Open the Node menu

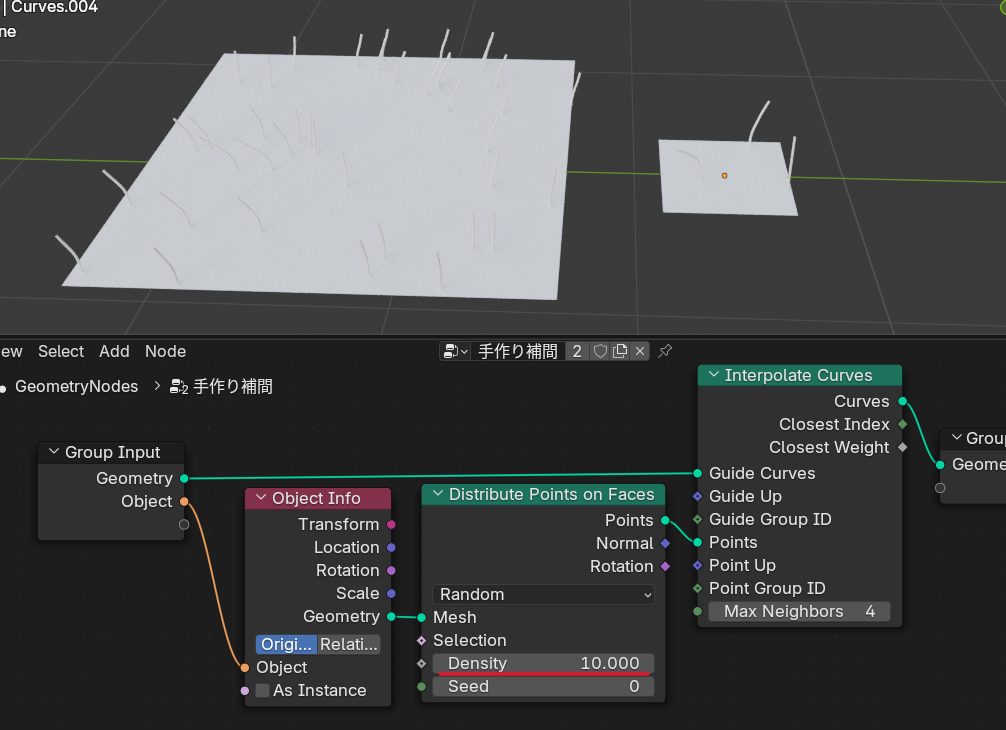[165, 351]
